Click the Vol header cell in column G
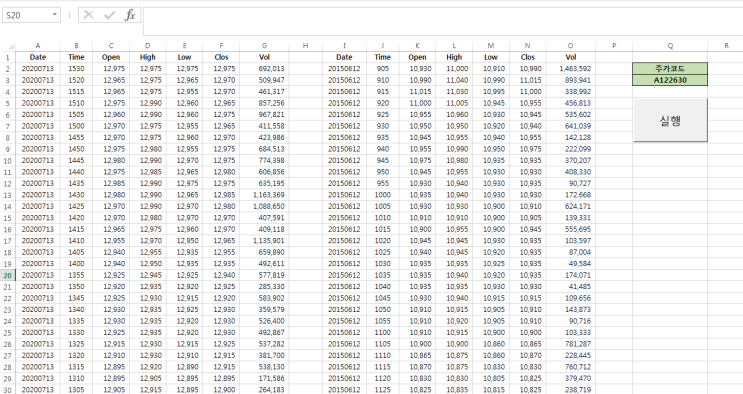 (264, 57)
